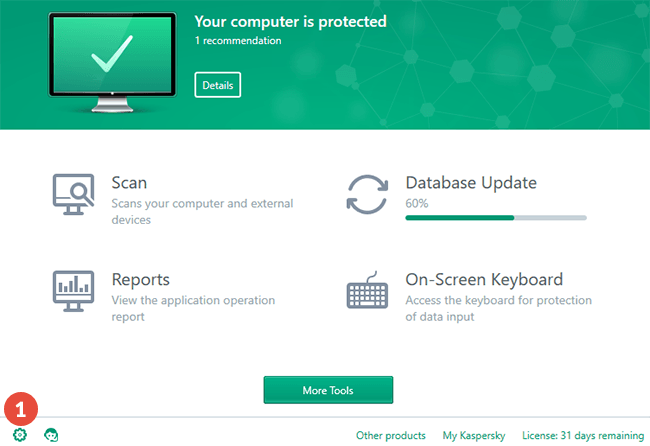Click the On-Screen Keyboard heading

coord(484,280)
